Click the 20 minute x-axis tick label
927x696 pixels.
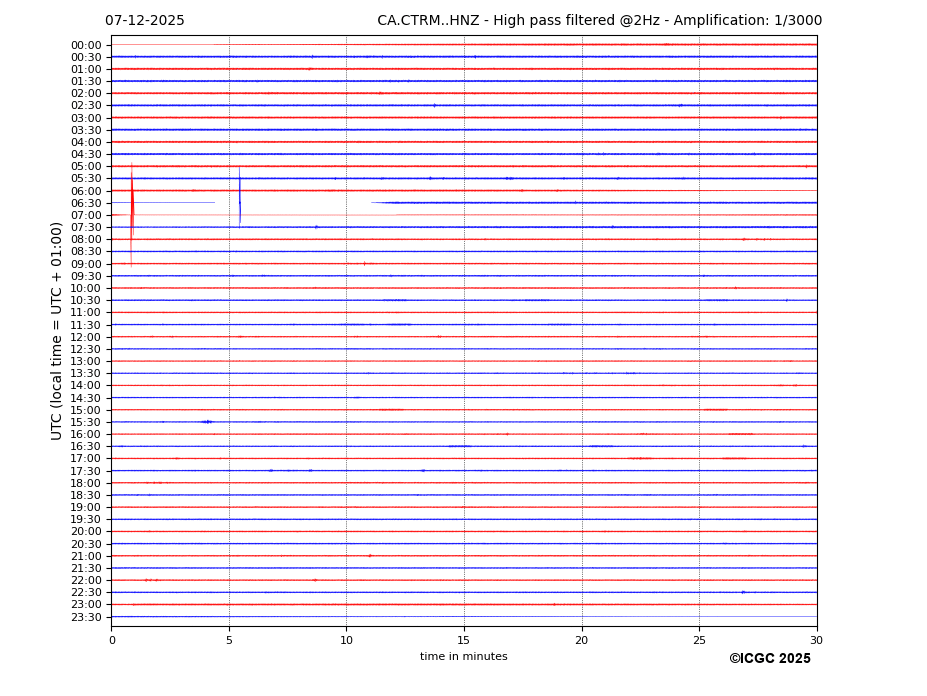[581, 640]
